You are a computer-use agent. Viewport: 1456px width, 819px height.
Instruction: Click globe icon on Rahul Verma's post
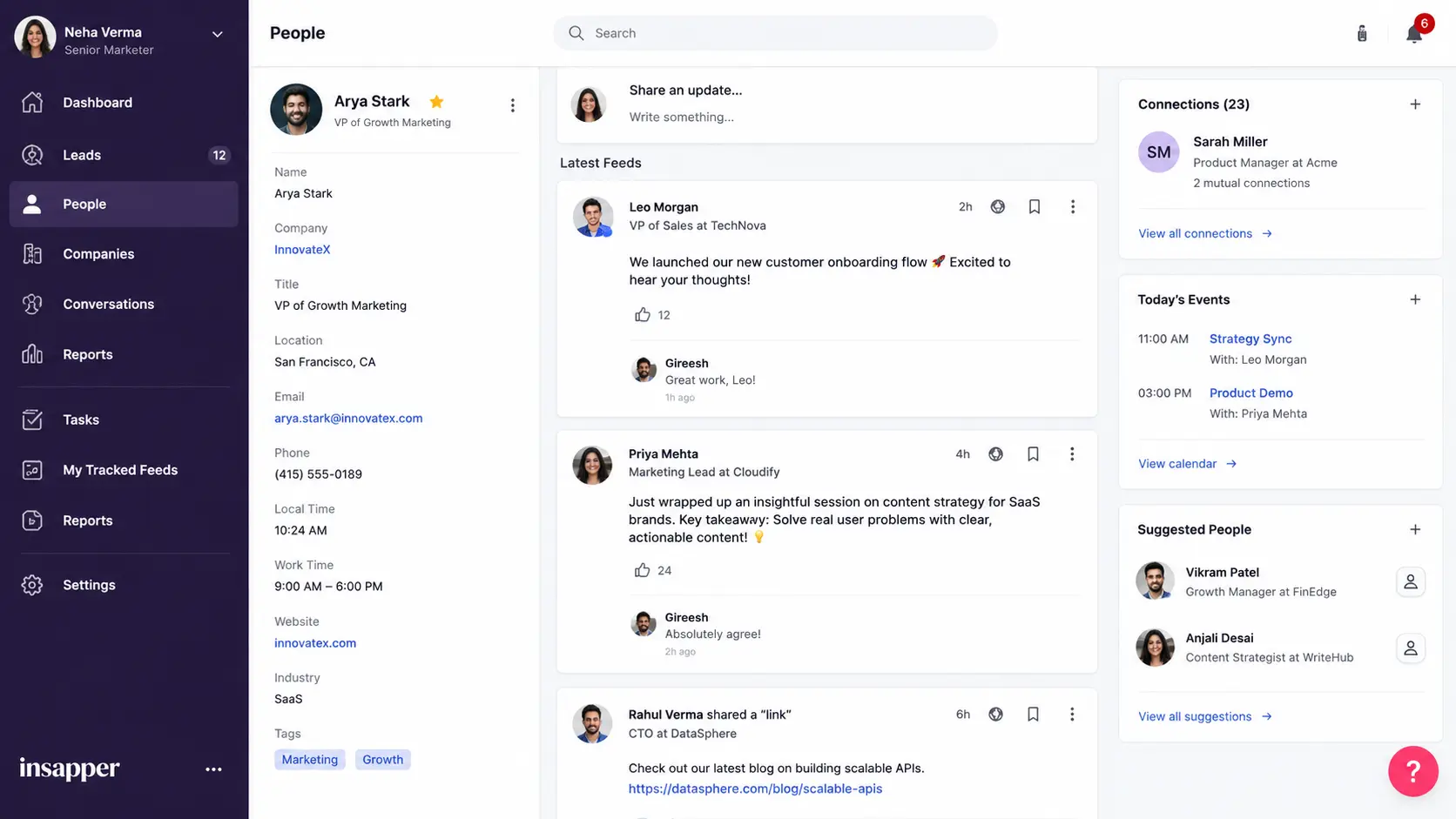click(995, 714)
